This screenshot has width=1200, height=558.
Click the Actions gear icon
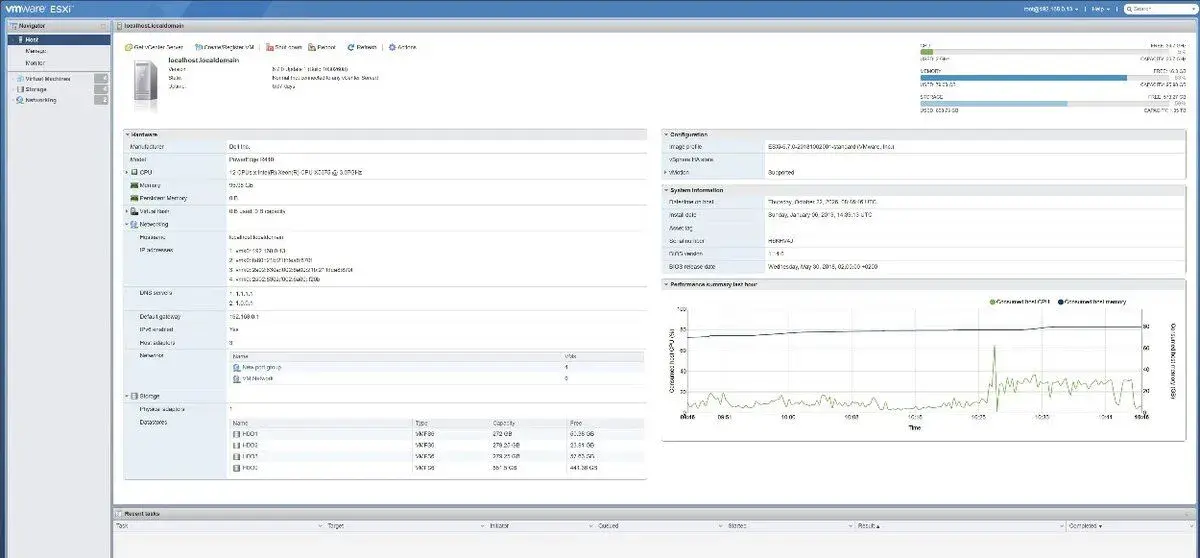tap(392, 47)
